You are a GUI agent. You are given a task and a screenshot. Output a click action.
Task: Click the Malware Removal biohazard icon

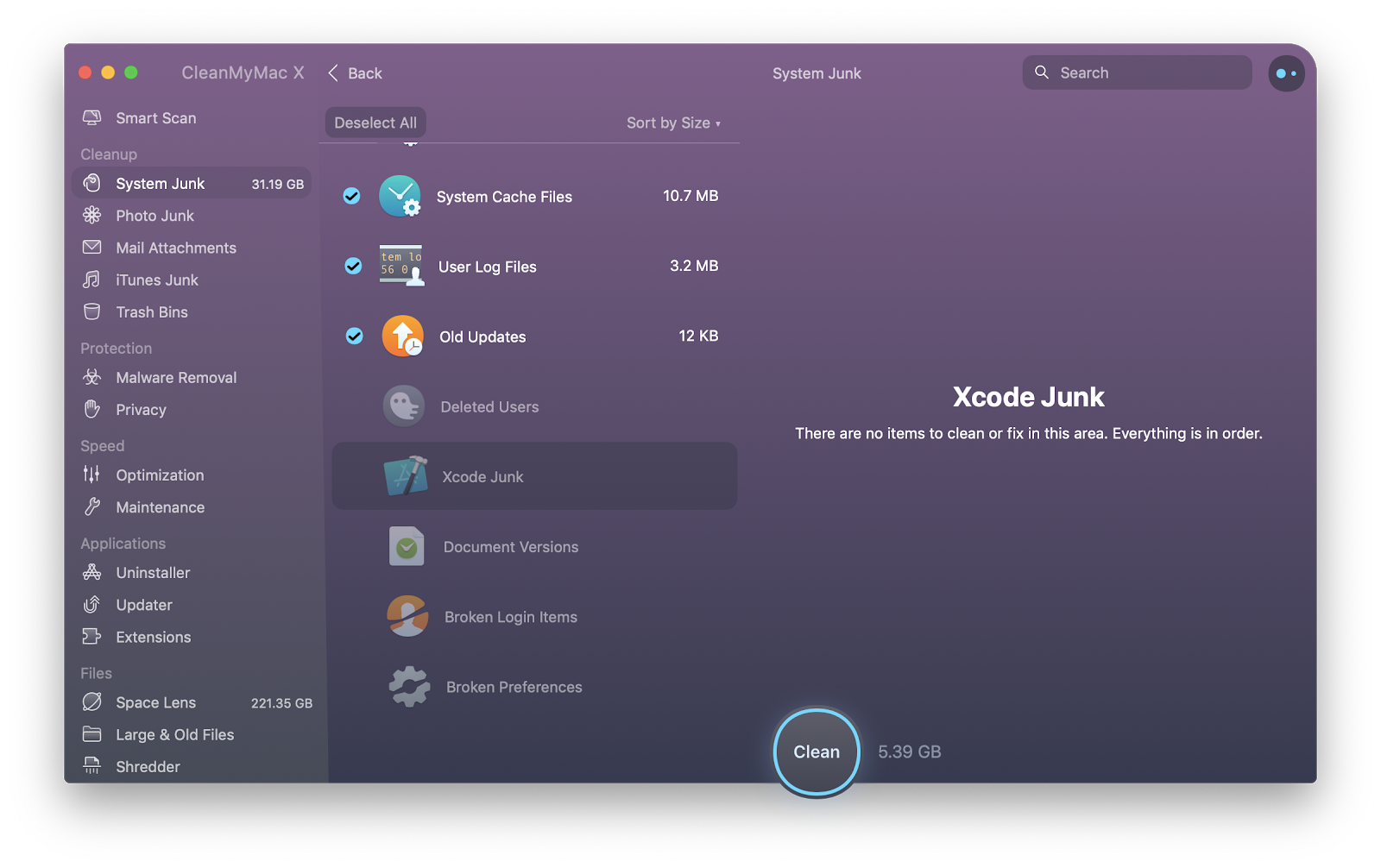click(x=91, y=377)
